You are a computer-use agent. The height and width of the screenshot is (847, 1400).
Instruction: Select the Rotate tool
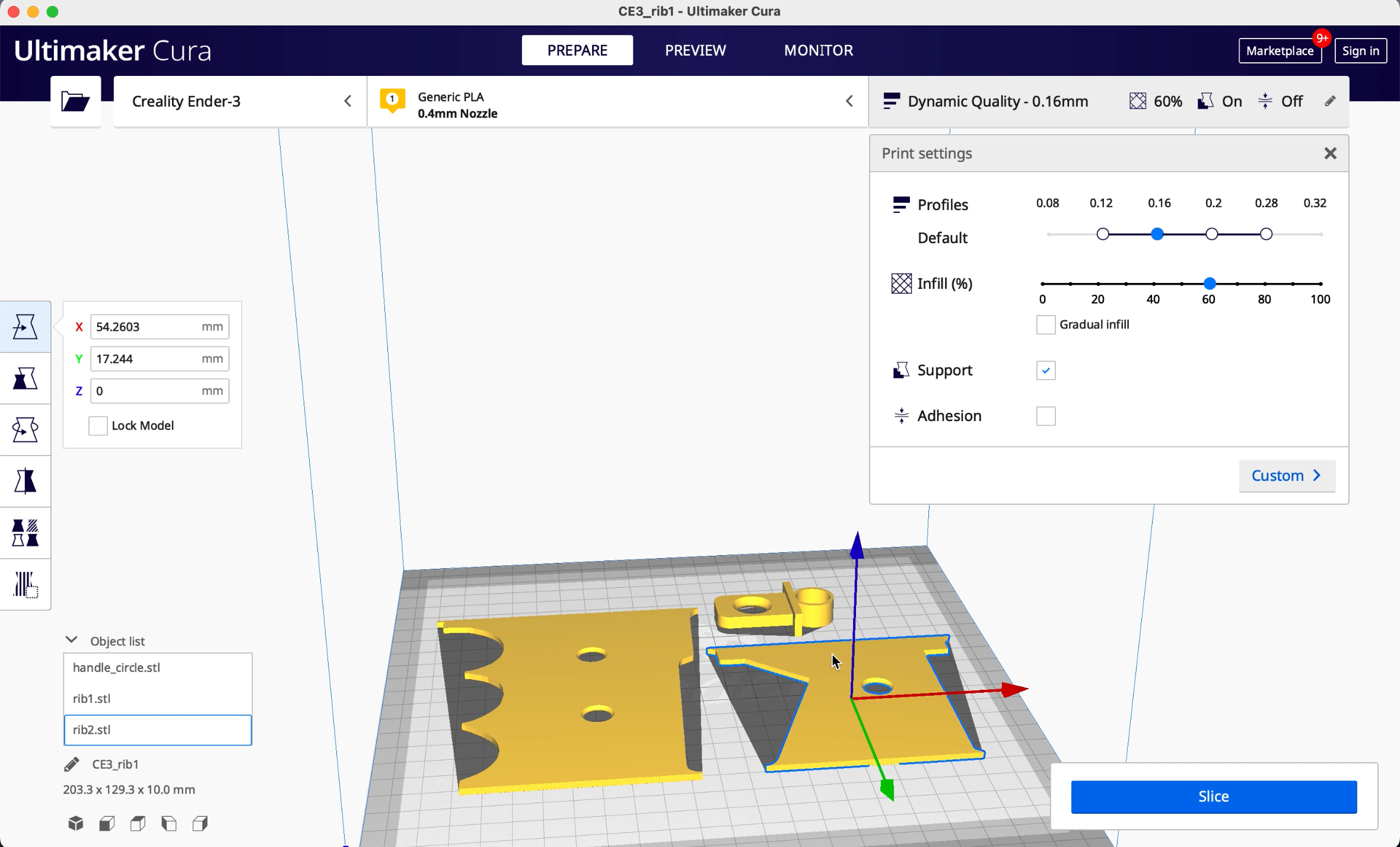click(x=25, y=429)
